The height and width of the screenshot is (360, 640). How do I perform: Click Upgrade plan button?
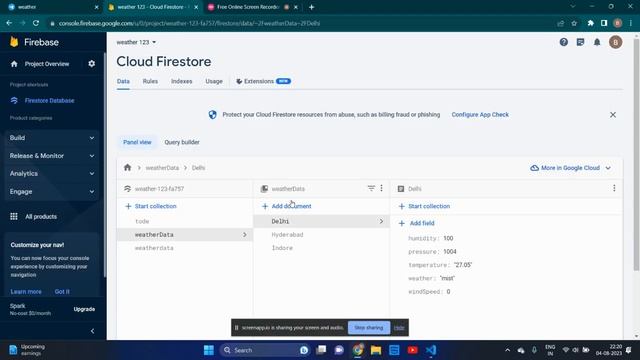coord(84,309)
